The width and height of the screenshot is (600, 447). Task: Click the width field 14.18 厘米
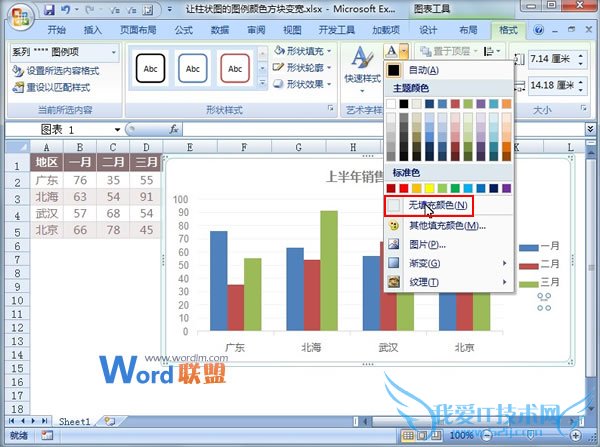pos(552,85)
